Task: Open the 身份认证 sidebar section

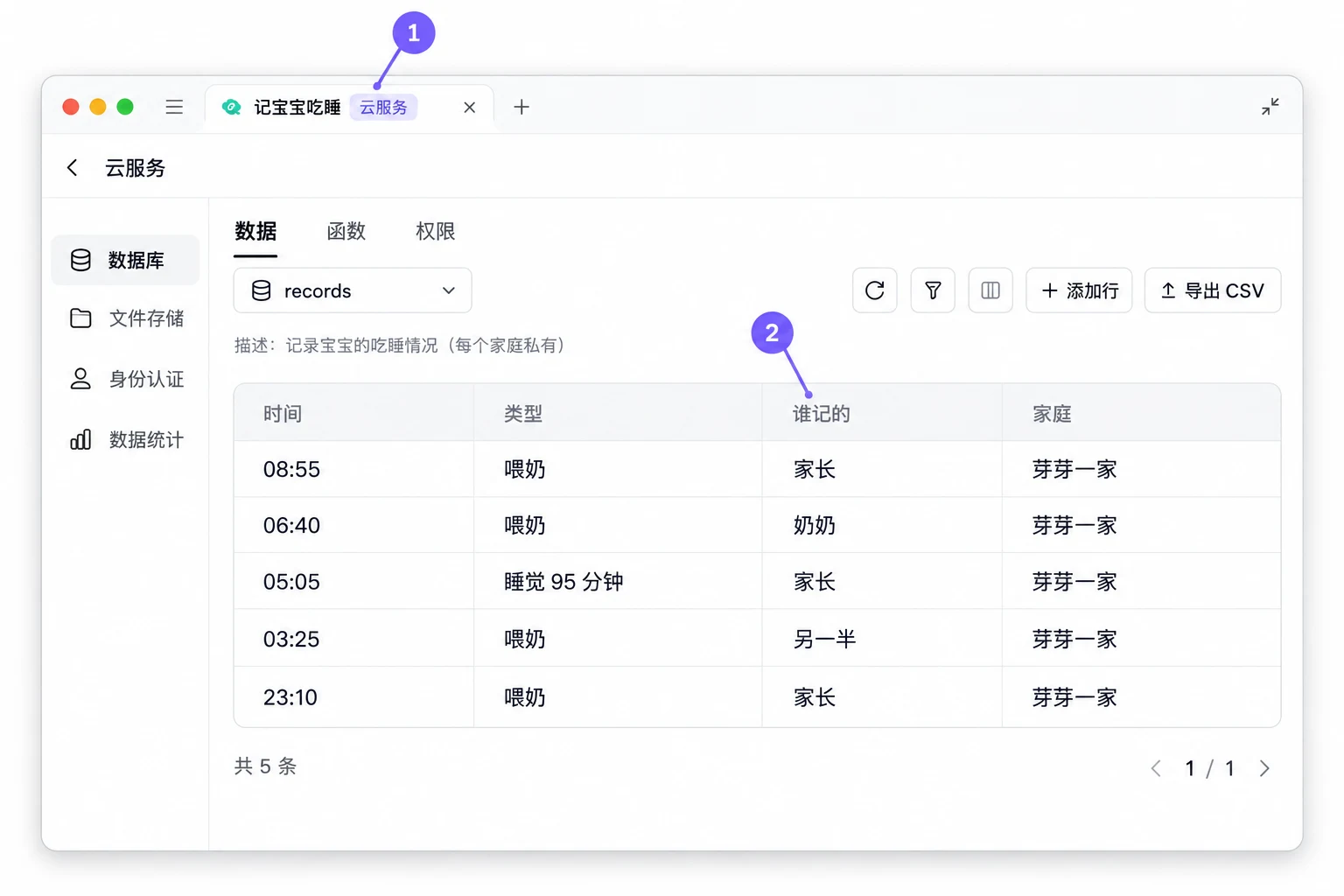Action: pos(125,379)
